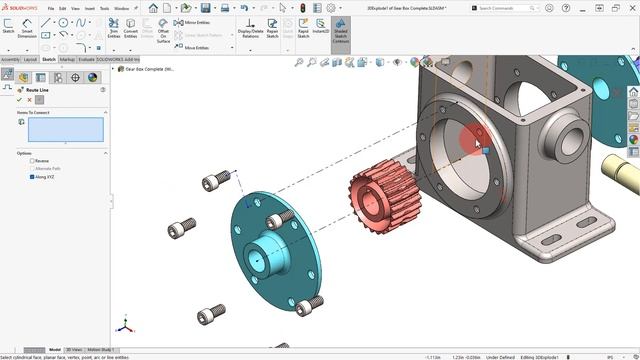Open the View menu
This screenshot has height=360, width=640.
pos(76,9)
